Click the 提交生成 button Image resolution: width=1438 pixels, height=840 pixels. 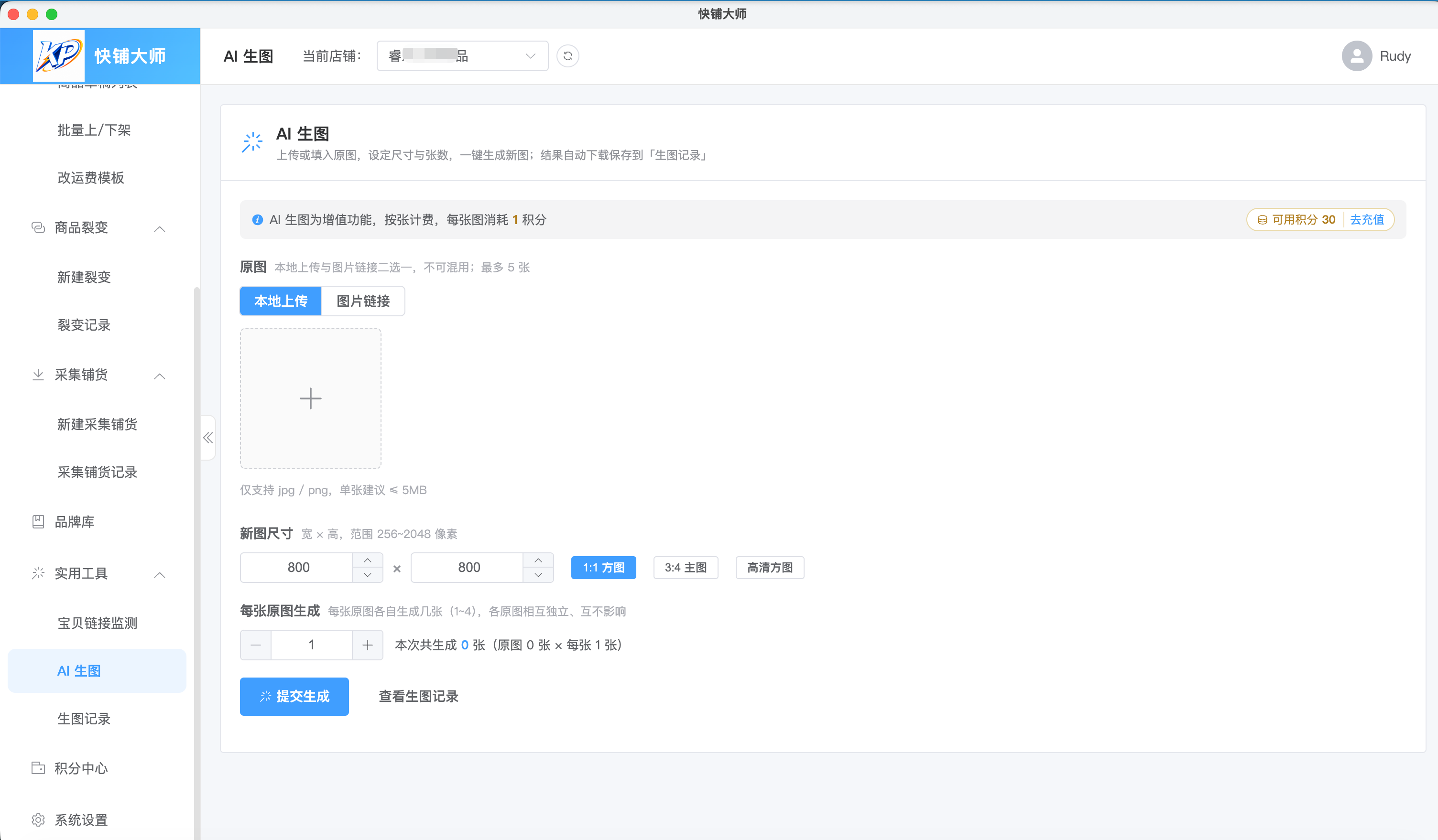pos(294,696)
